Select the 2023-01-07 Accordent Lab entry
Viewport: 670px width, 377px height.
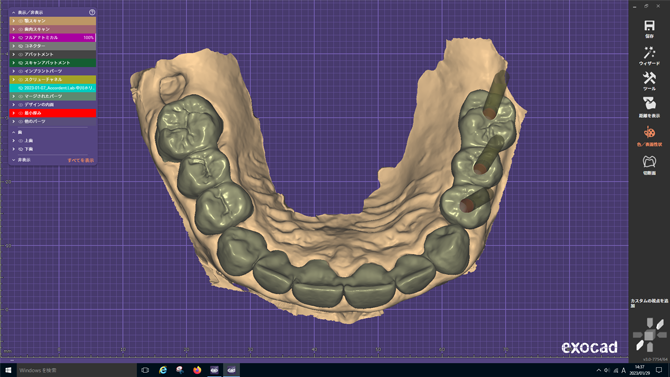click(53, 88)
